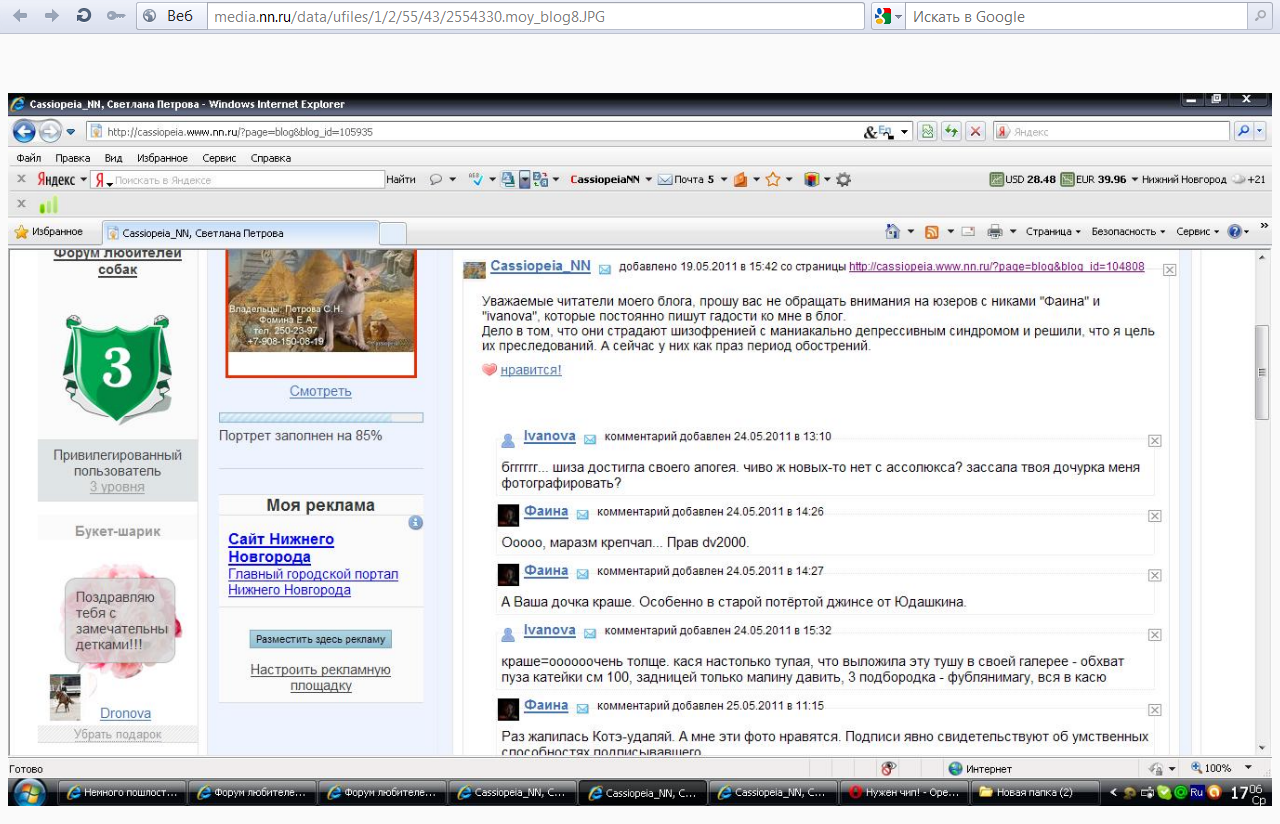Click the IE forward navigation button
Image resolution: width=1280 pixels, height=824 pixels.
(x=49, y=131)
